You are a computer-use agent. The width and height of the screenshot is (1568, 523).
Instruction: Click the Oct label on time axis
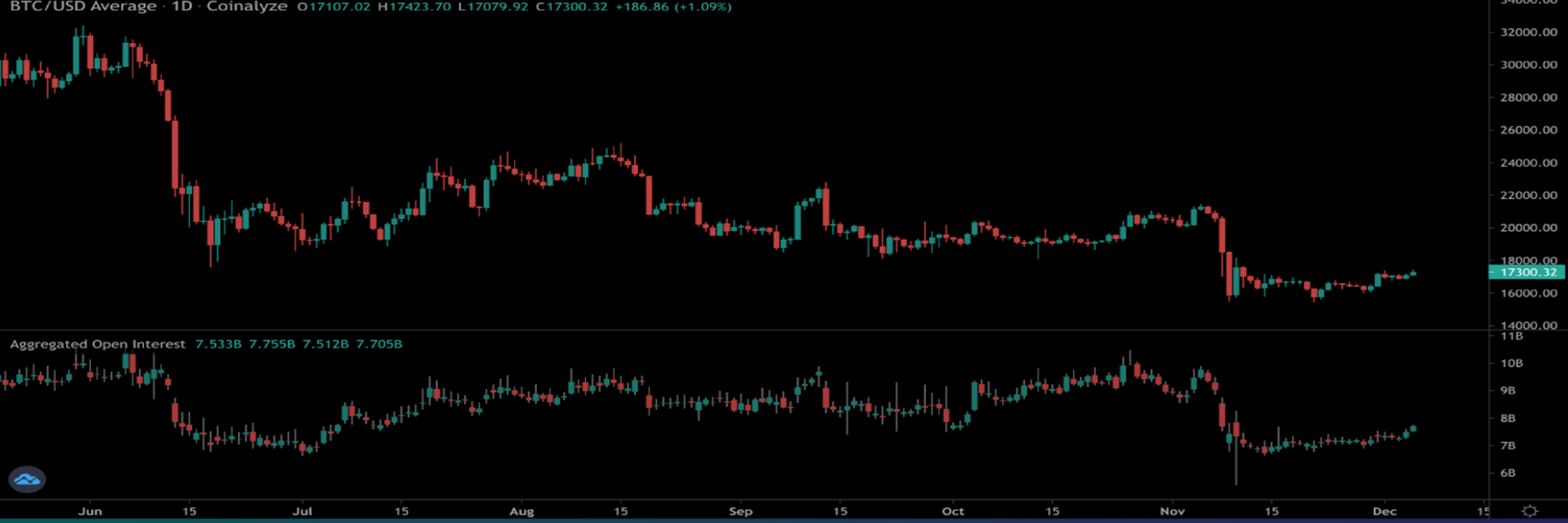point(953,512)
